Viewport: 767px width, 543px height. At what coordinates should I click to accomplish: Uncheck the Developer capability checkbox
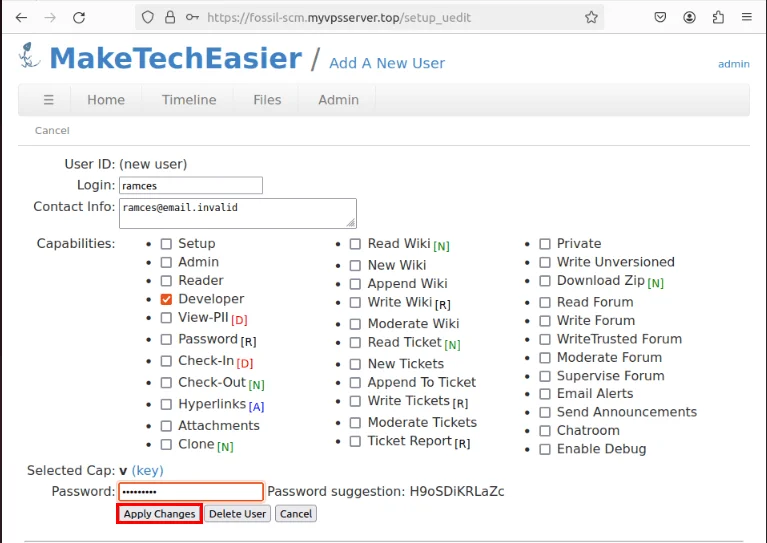click(167, 299)
